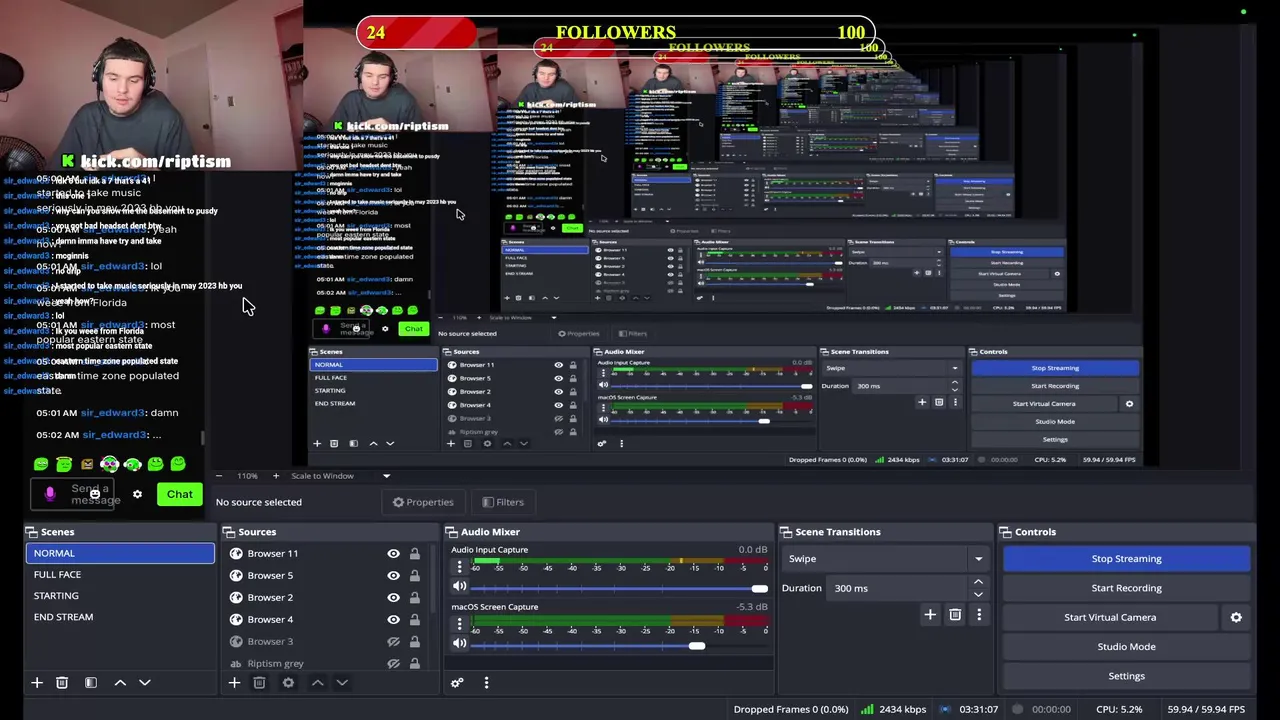The image size is (1280, 720).
Task: Move source down in the Sources list
Action: [x=342, y=682]
